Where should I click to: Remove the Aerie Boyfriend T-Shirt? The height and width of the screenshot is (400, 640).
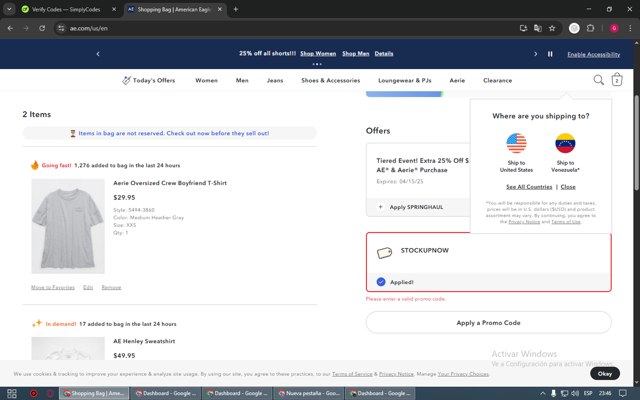pyautogui.click(x=111, y=287)
